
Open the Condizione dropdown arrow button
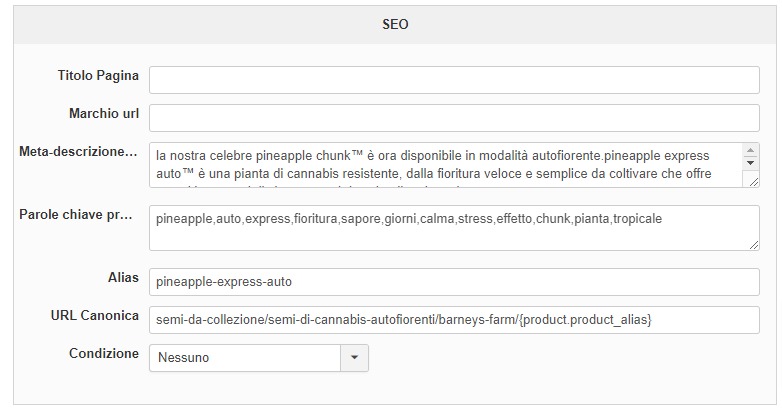355,357
